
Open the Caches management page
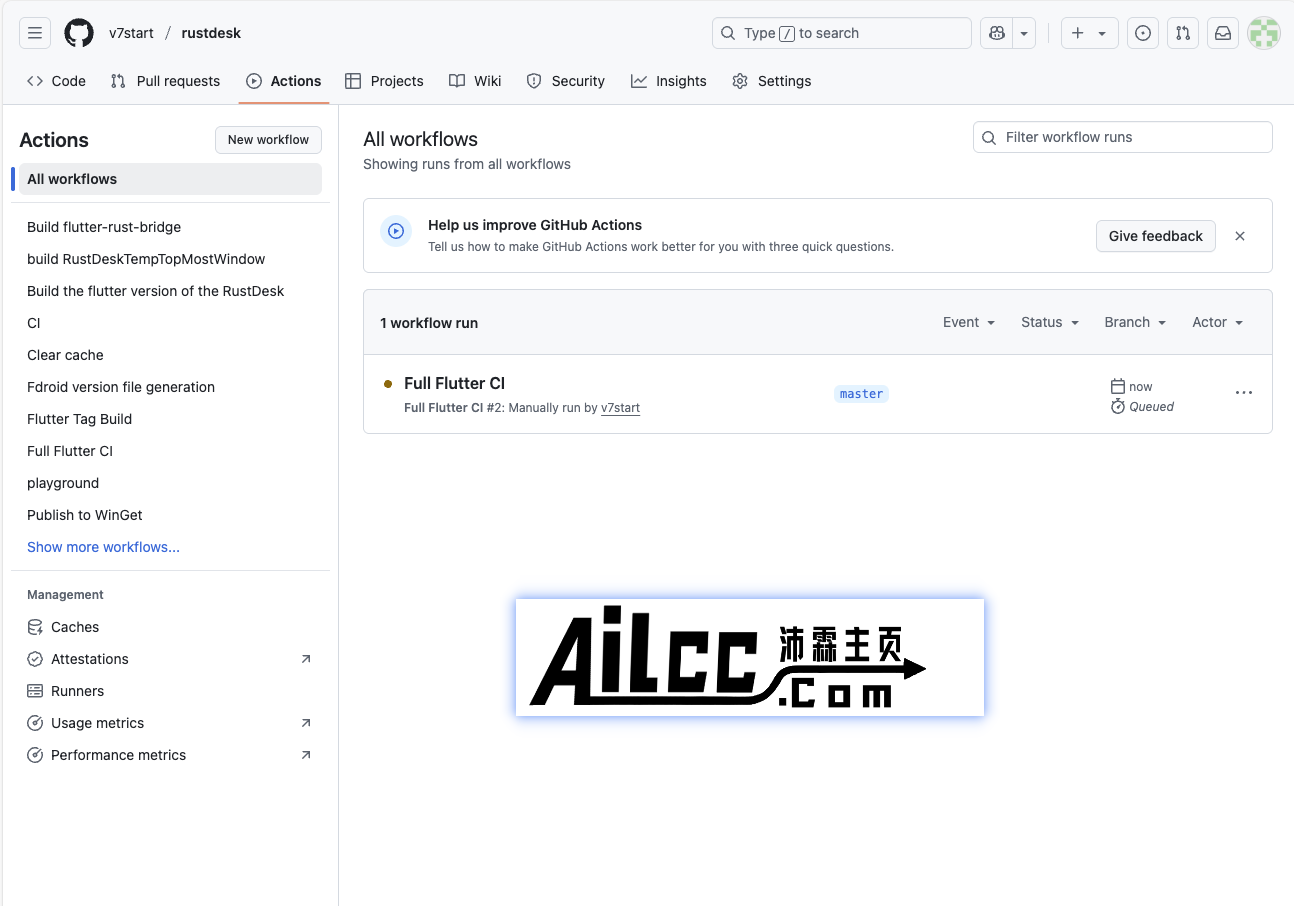pyautogui.click(x=75, y=627)
